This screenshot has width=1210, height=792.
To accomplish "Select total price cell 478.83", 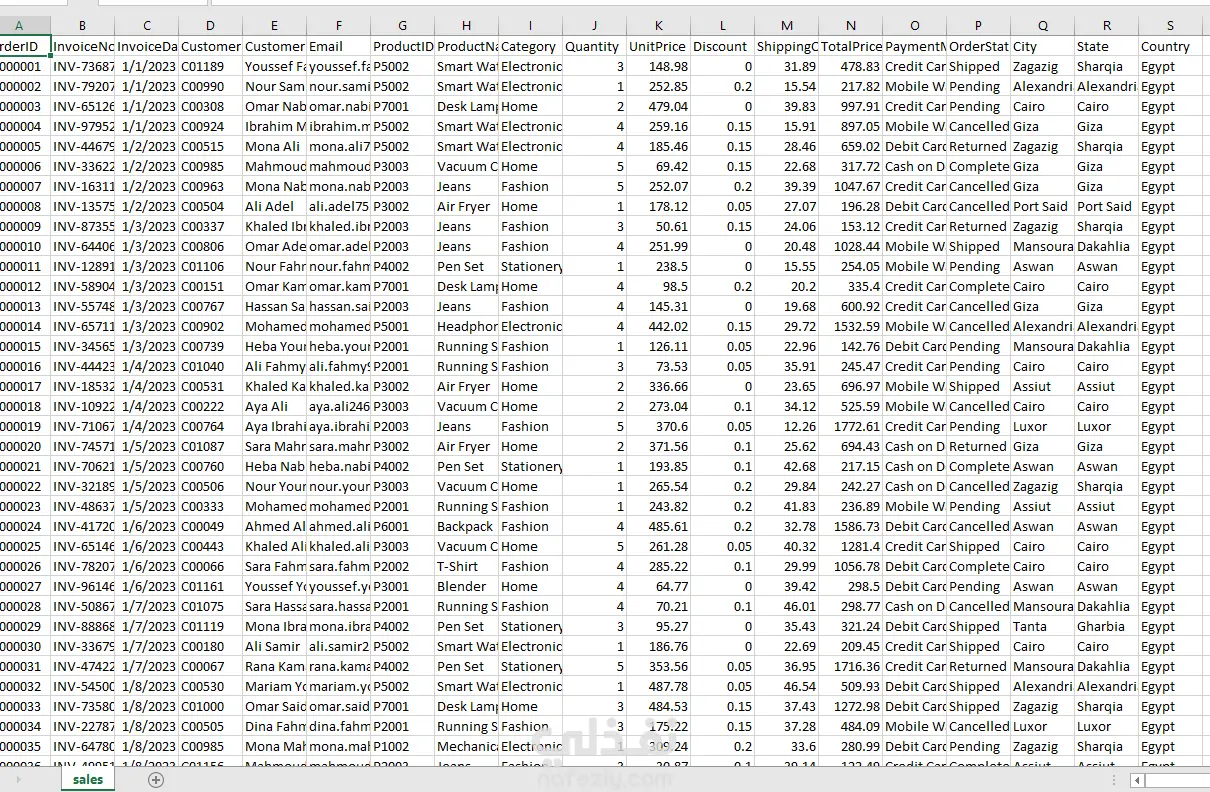I will coord(851,66).
